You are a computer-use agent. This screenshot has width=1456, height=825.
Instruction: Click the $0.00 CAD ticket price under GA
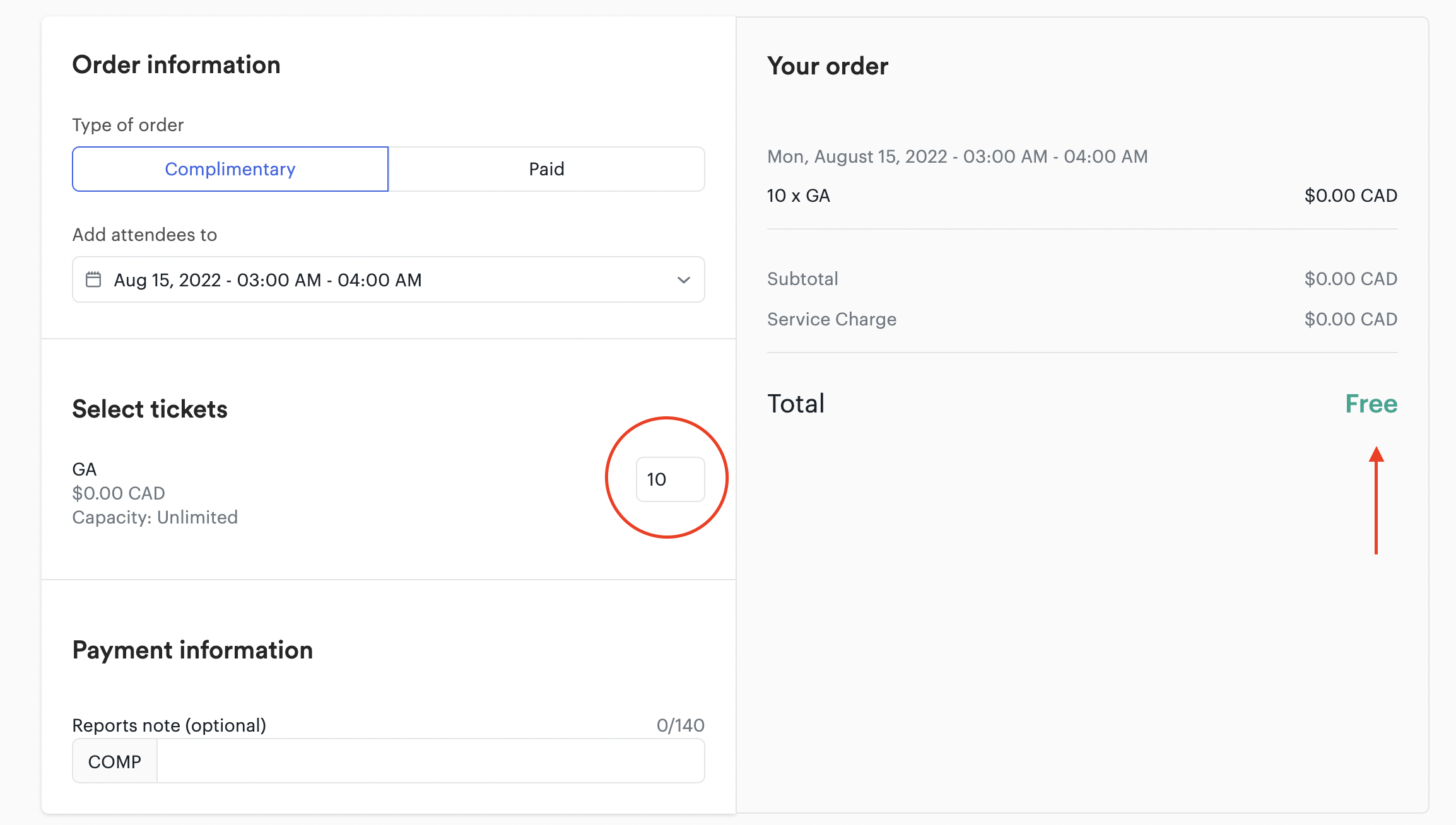[x=119, y=493]
